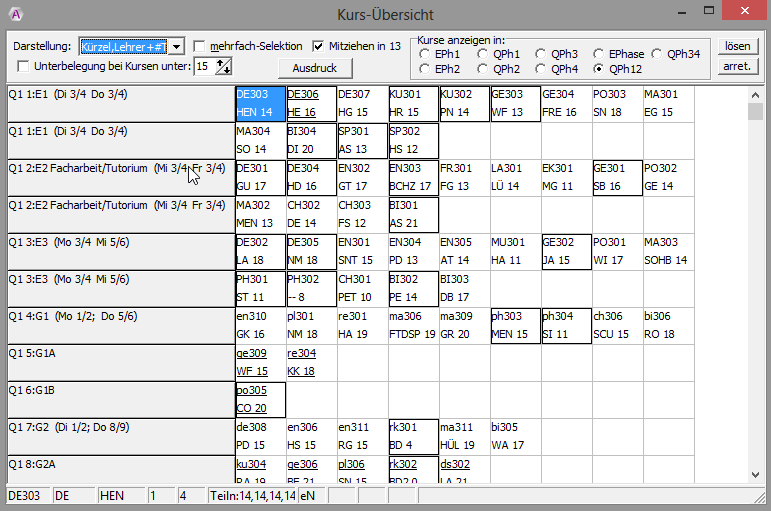
Task: Uncheck Mitziehen in 13 checkbox
Action: click(x=318, y=46)
